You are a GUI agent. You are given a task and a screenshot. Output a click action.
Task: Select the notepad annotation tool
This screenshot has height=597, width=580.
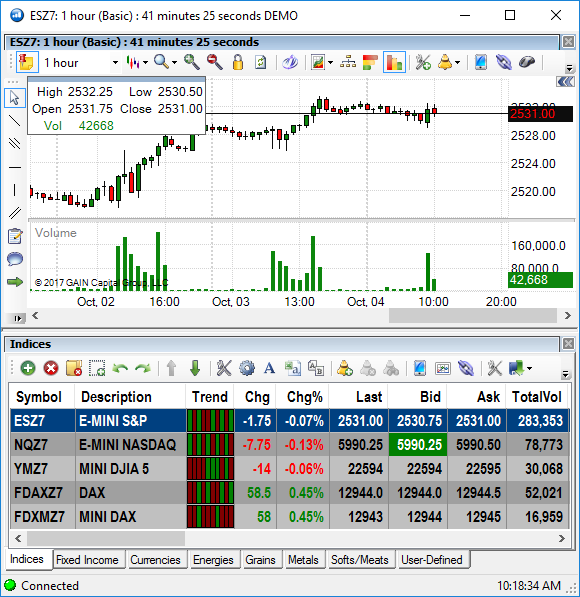click(15, 236)
